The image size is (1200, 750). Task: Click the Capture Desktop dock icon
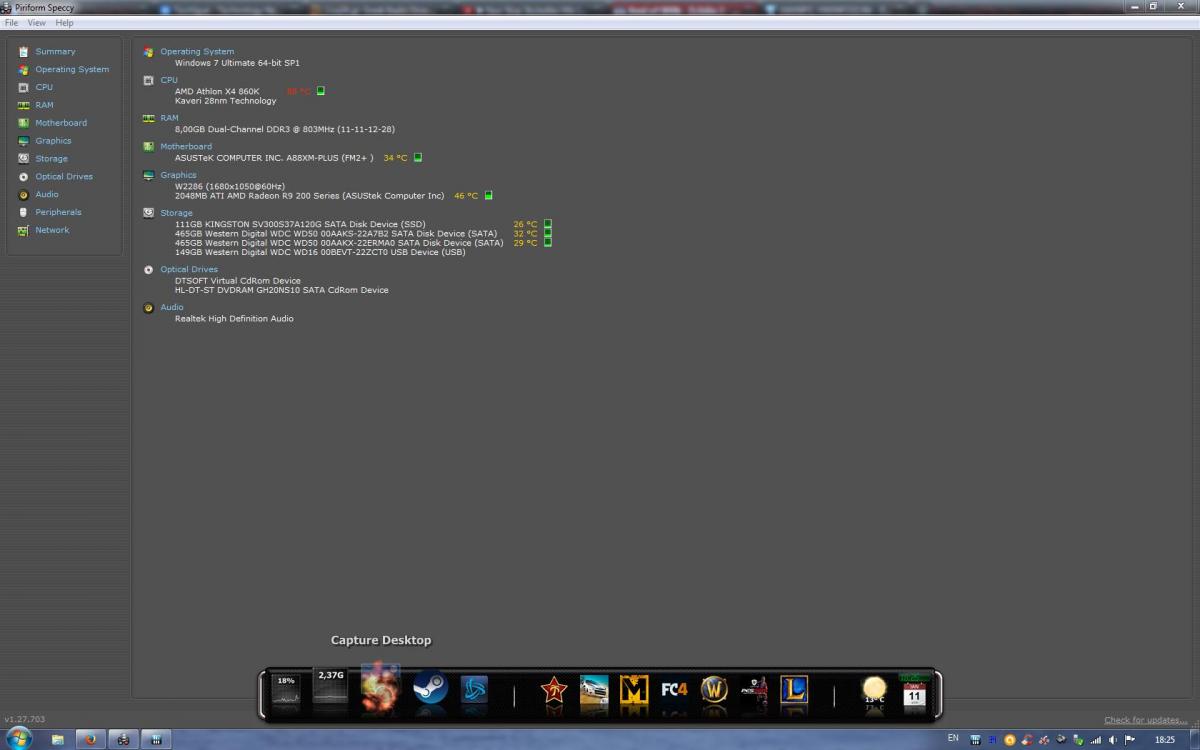point(381,688)
